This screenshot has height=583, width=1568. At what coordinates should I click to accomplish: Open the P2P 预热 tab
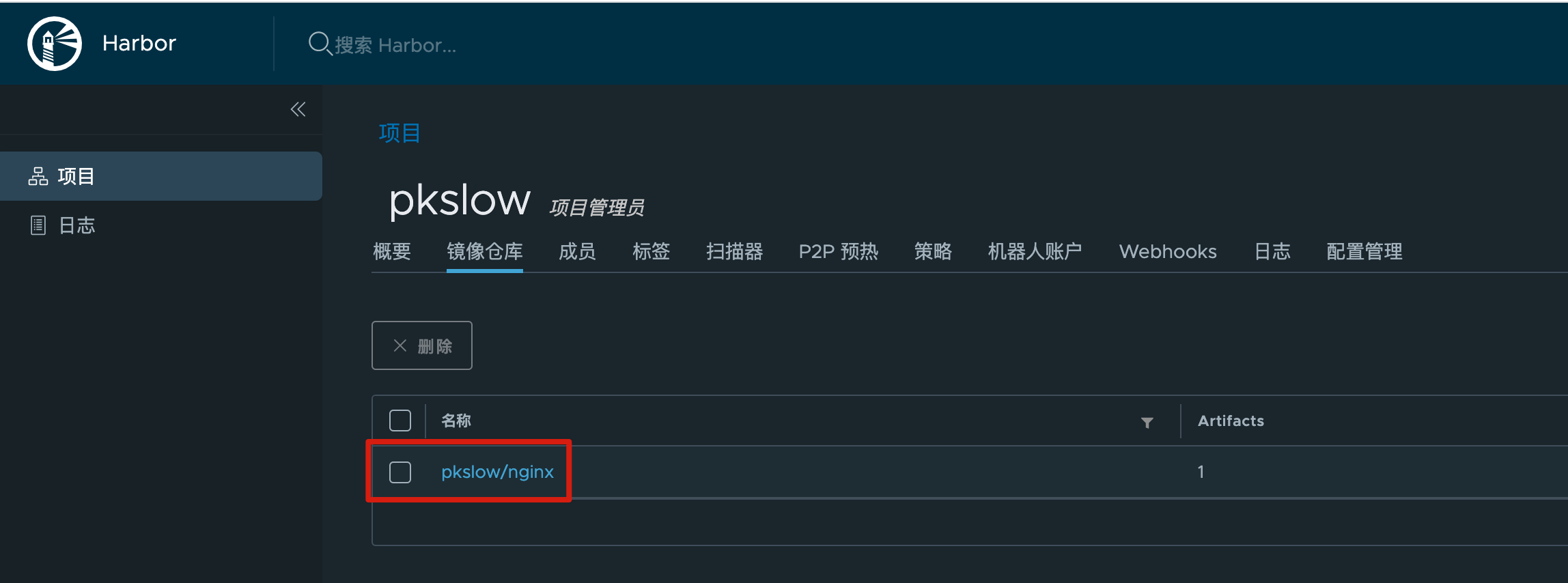[x=839, y=251]
